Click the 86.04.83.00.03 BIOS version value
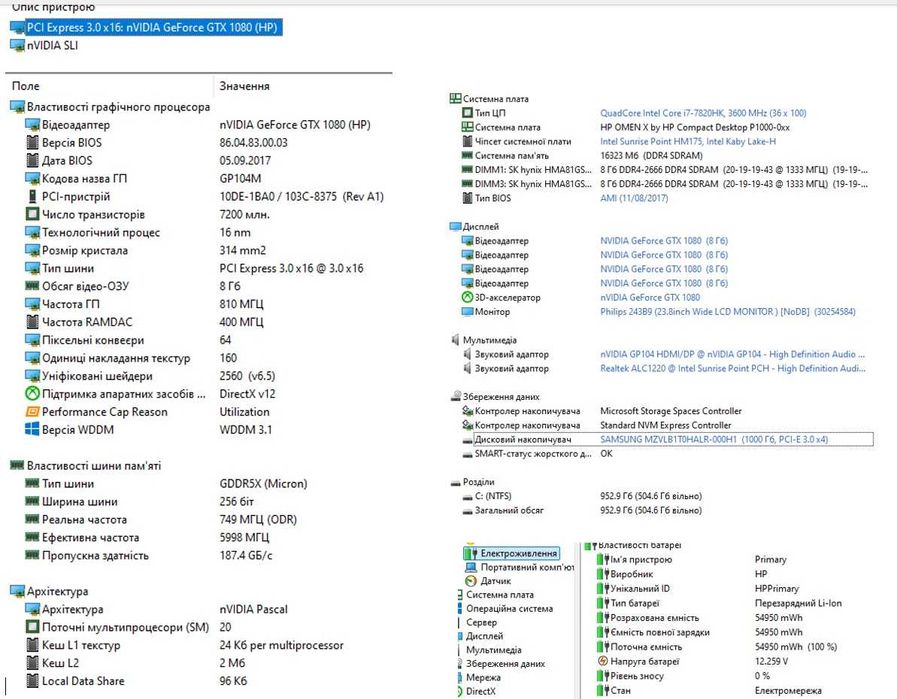The width and height of the screenshot is (897, 699). click(253, 142)
